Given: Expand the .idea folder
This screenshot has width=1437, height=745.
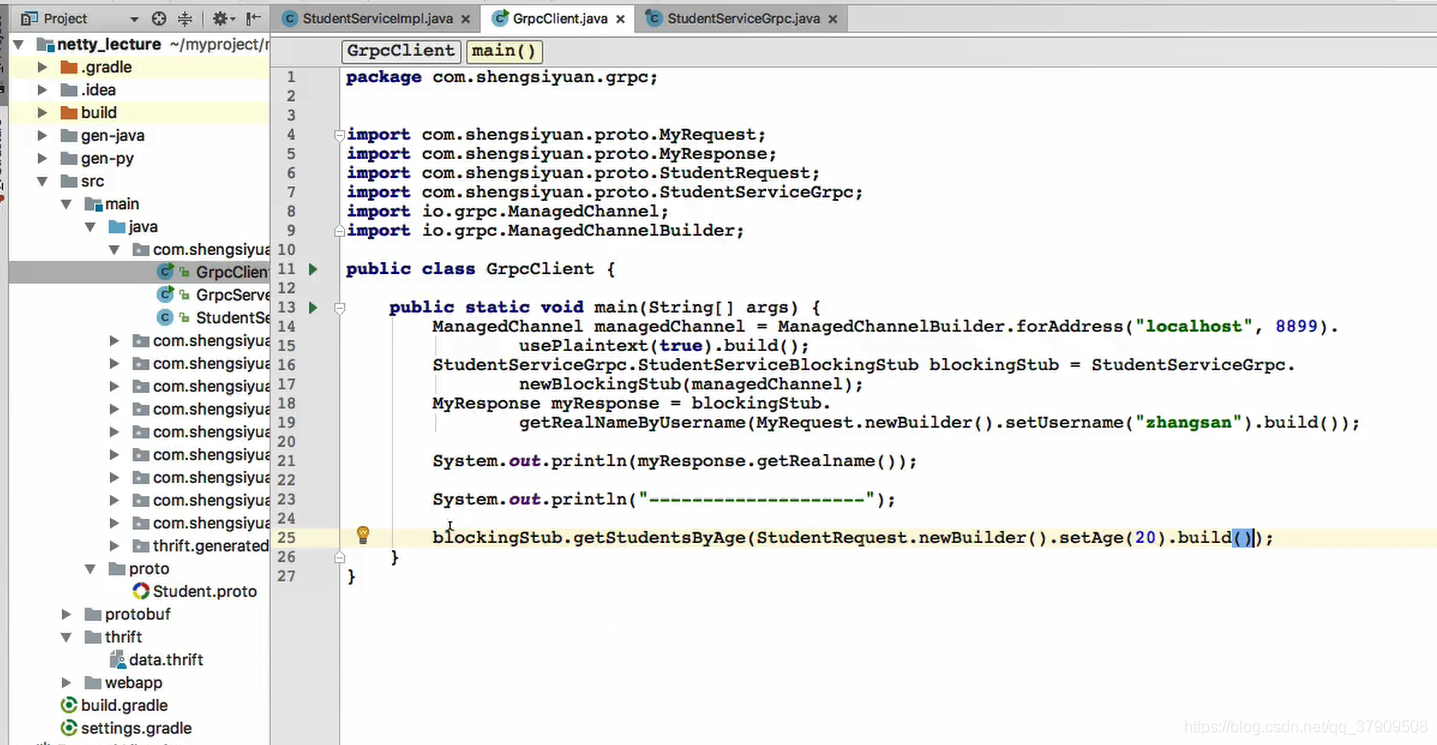Looking at the screenshot, I should 42,90.
